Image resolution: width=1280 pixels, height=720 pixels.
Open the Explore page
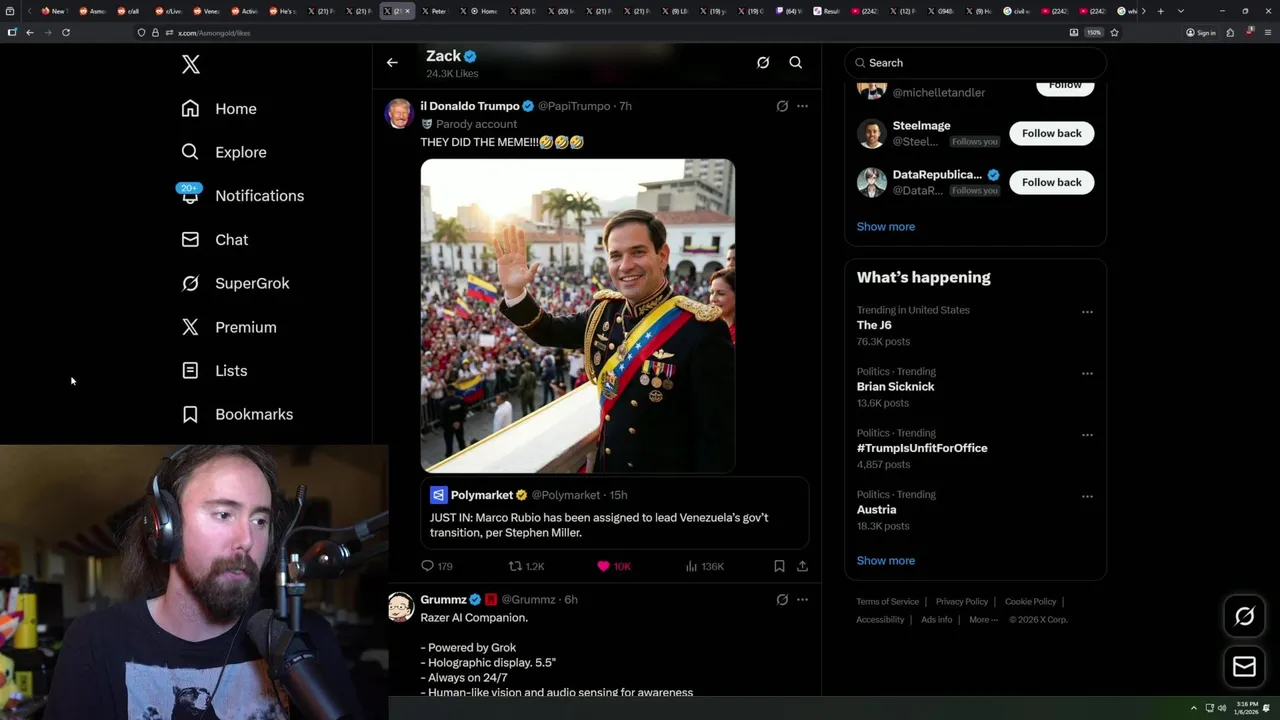224,152
